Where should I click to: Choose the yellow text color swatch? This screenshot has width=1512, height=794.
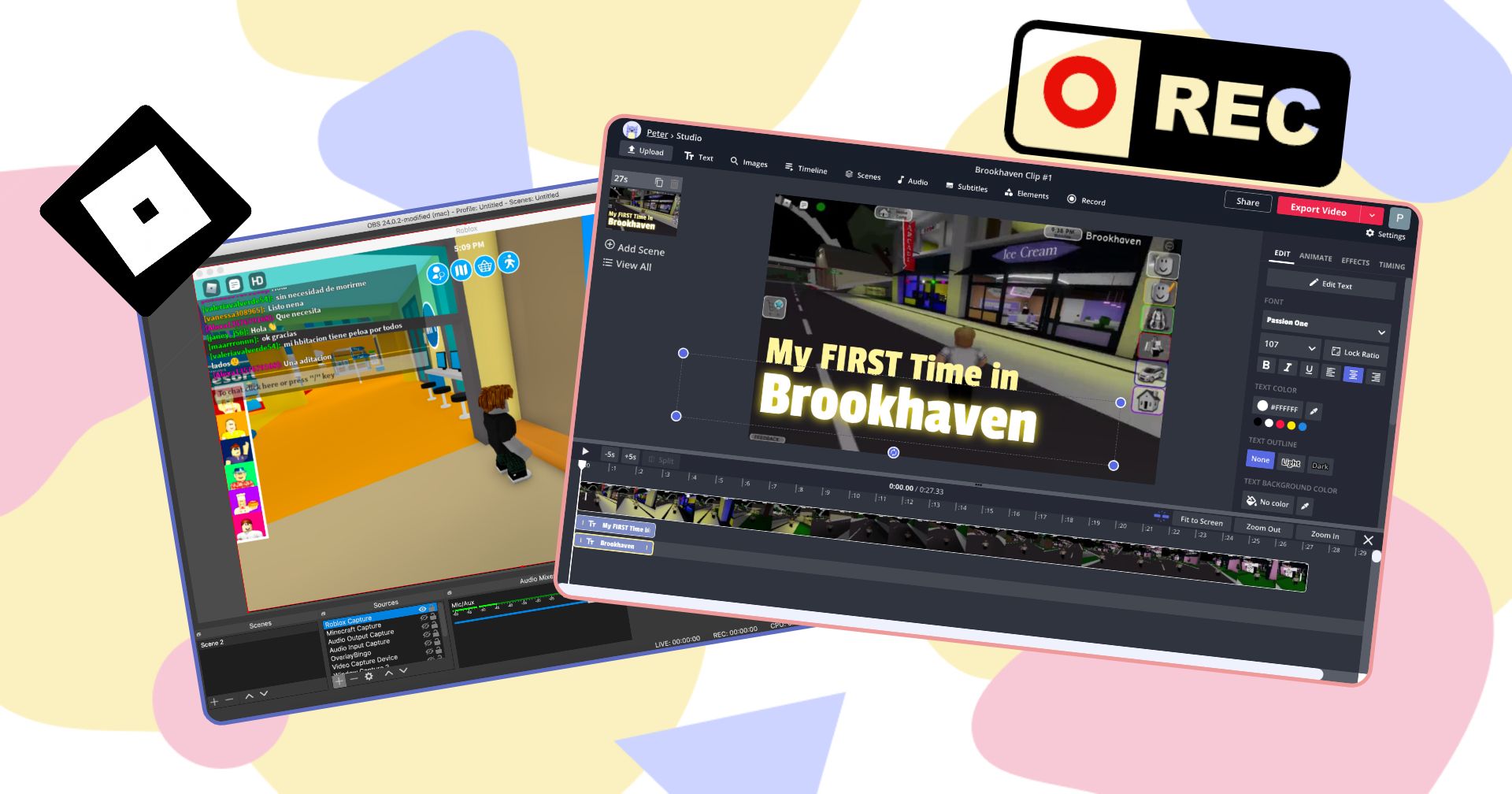pos(1291,426)
